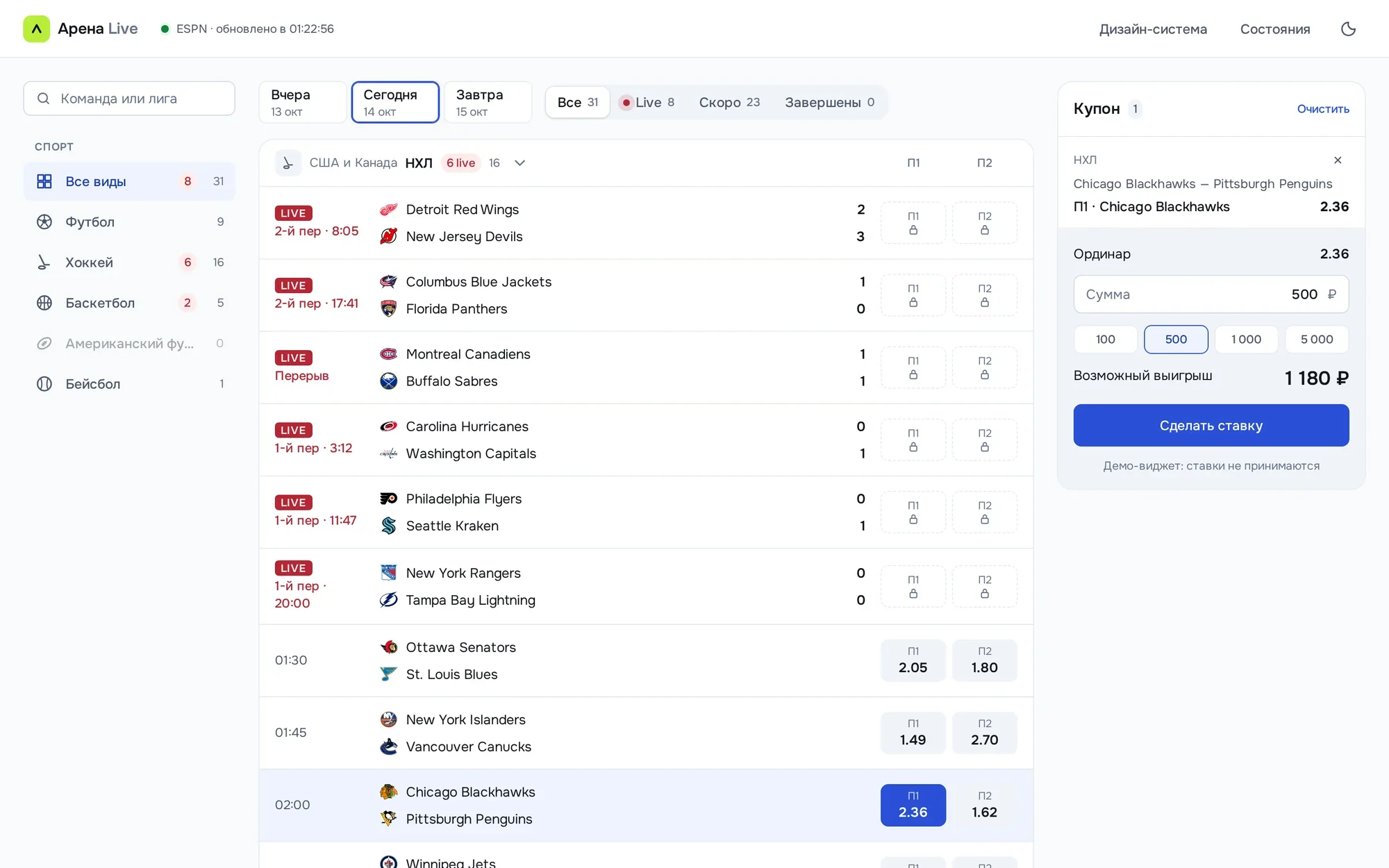The height and width of the screenshot is (868, 1389).
Task: Click the Сделать ставку button
Action: (1211, 426)
